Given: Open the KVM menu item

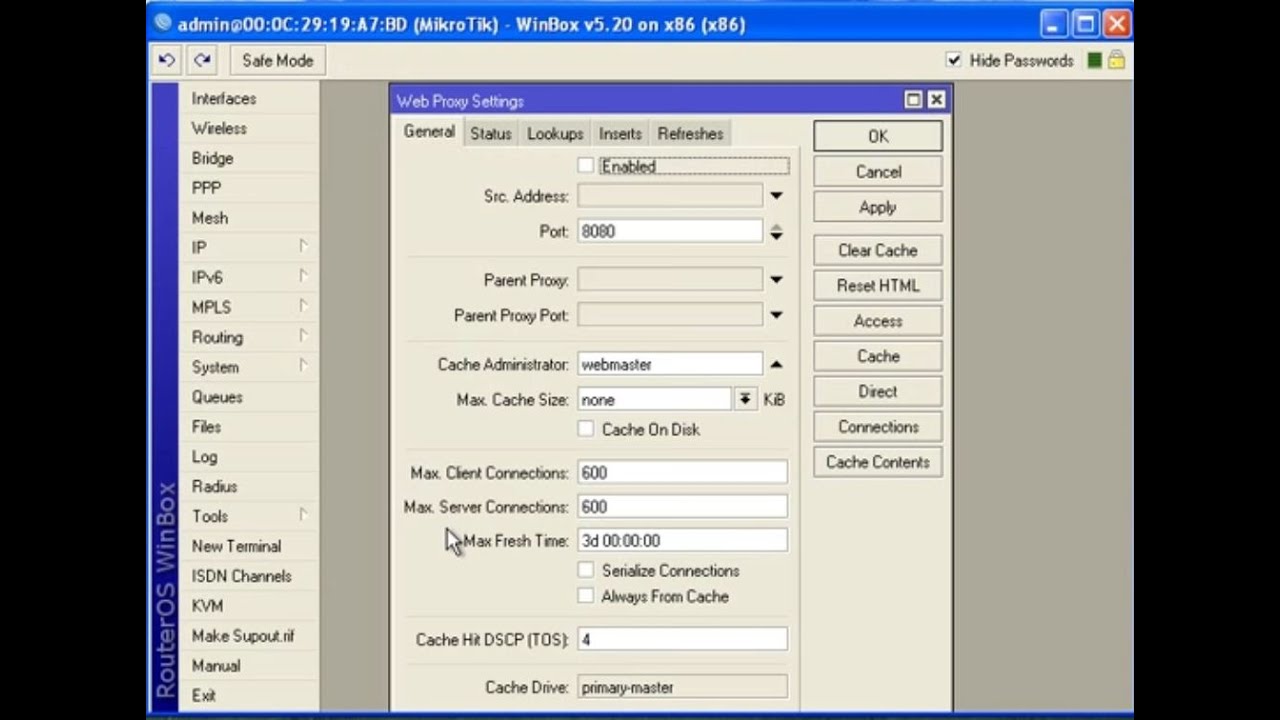Looking at the screenshot, I should point(207,606).
